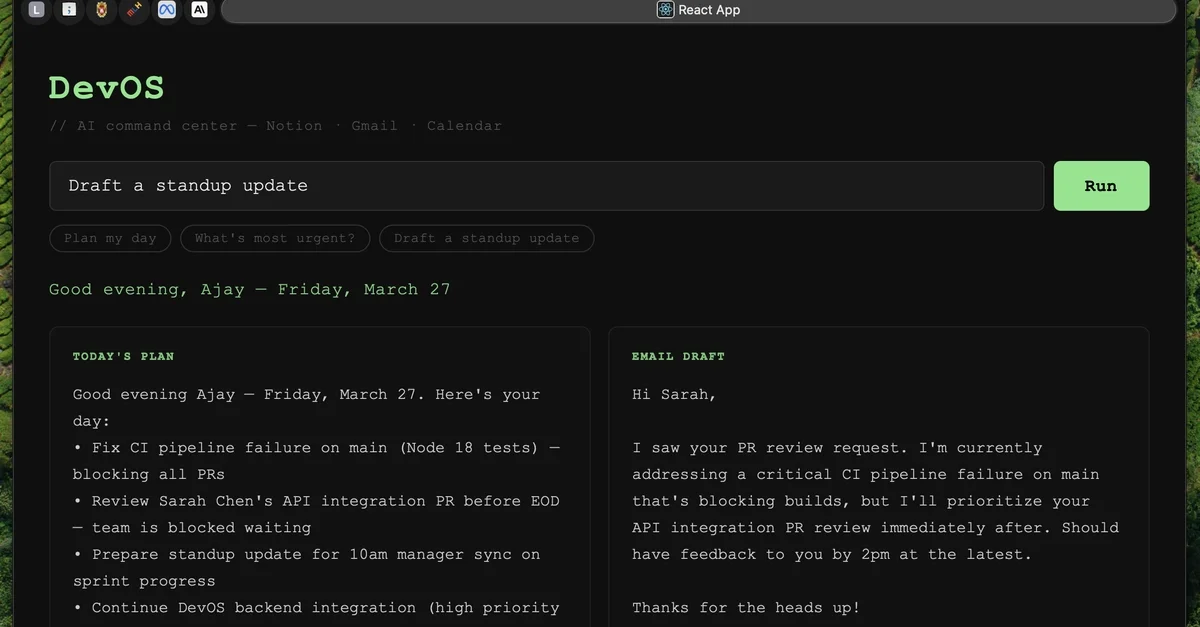Image resolution: width=1200 pixels, height=627 pixels.
Task: Click the EMAIL DRAFT card header
Action: tap(678, 356)
